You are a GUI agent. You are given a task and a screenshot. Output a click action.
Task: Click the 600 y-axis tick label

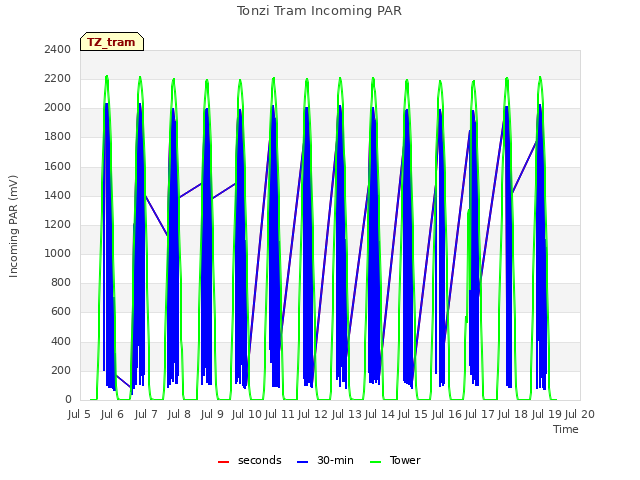pos(61,312)
